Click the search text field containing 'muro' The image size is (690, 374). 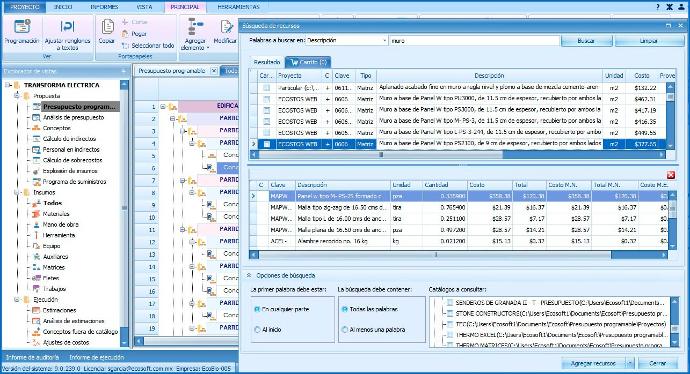click(x=474, y=40)
